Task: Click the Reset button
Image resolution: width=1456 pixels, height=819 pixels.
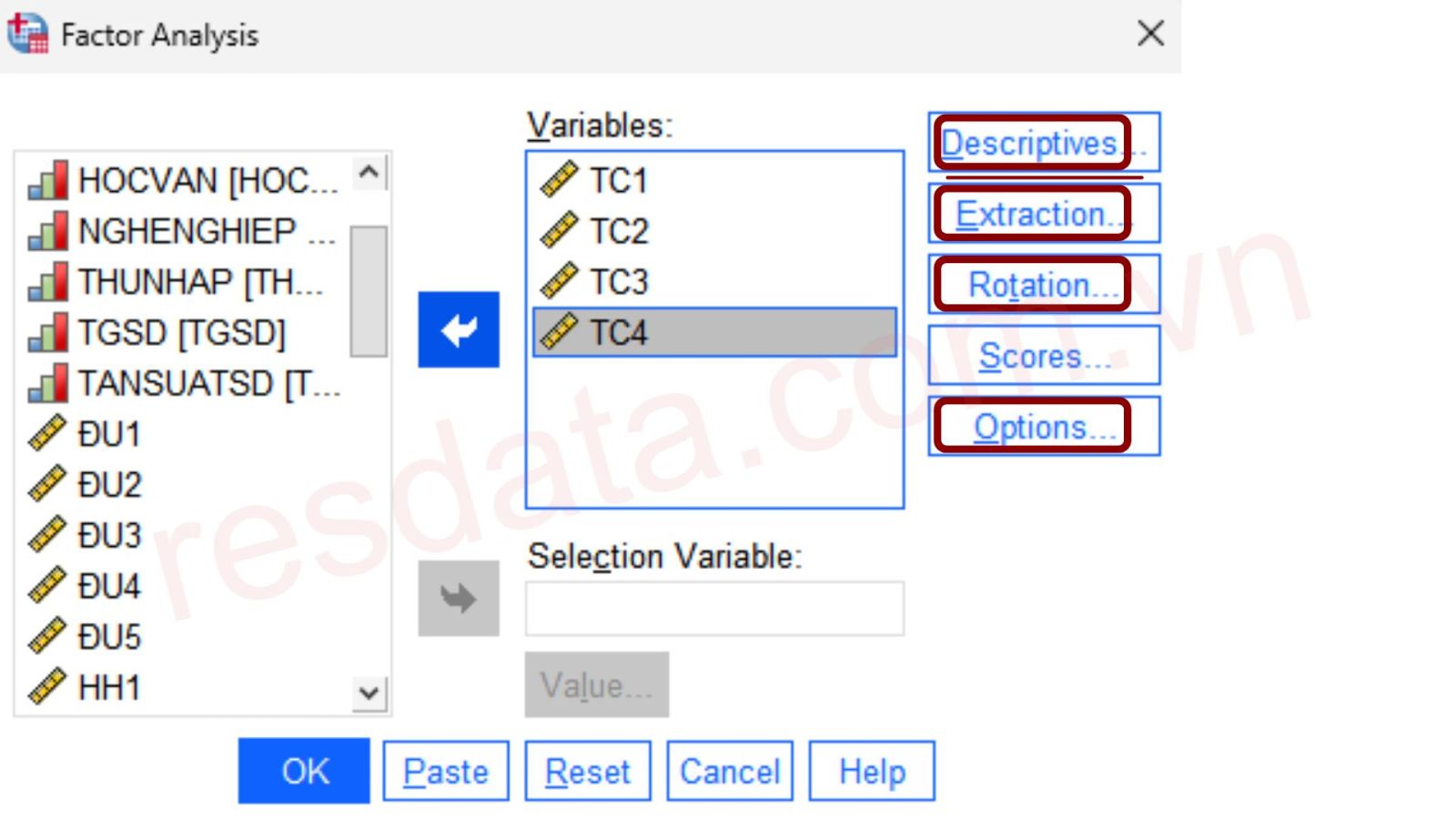Action: click(587, 772)
